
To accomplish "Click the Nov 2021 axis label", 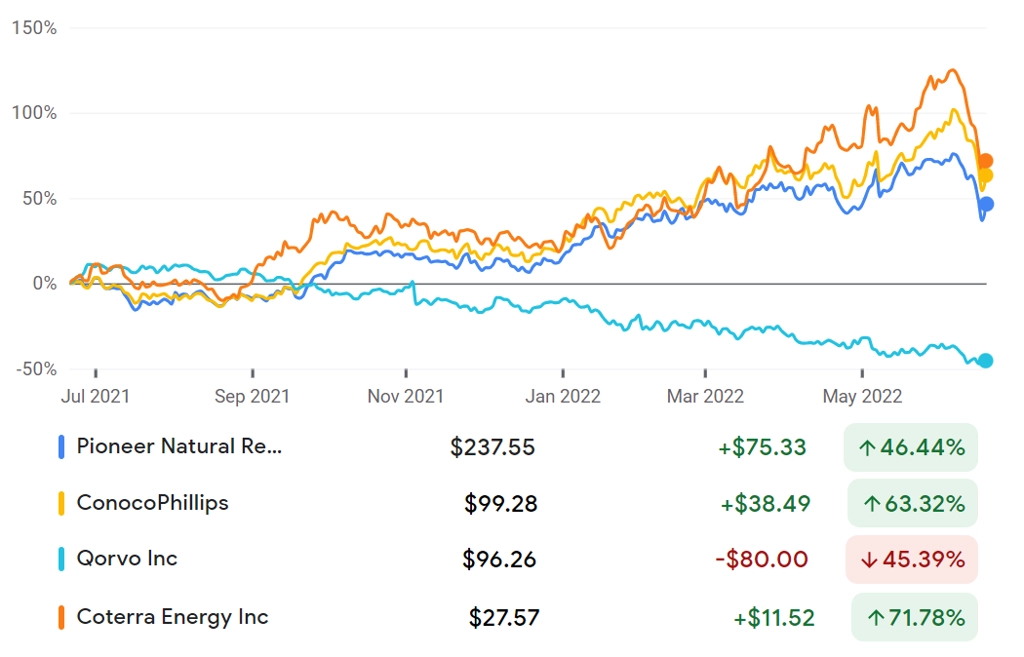I will 406,396.
